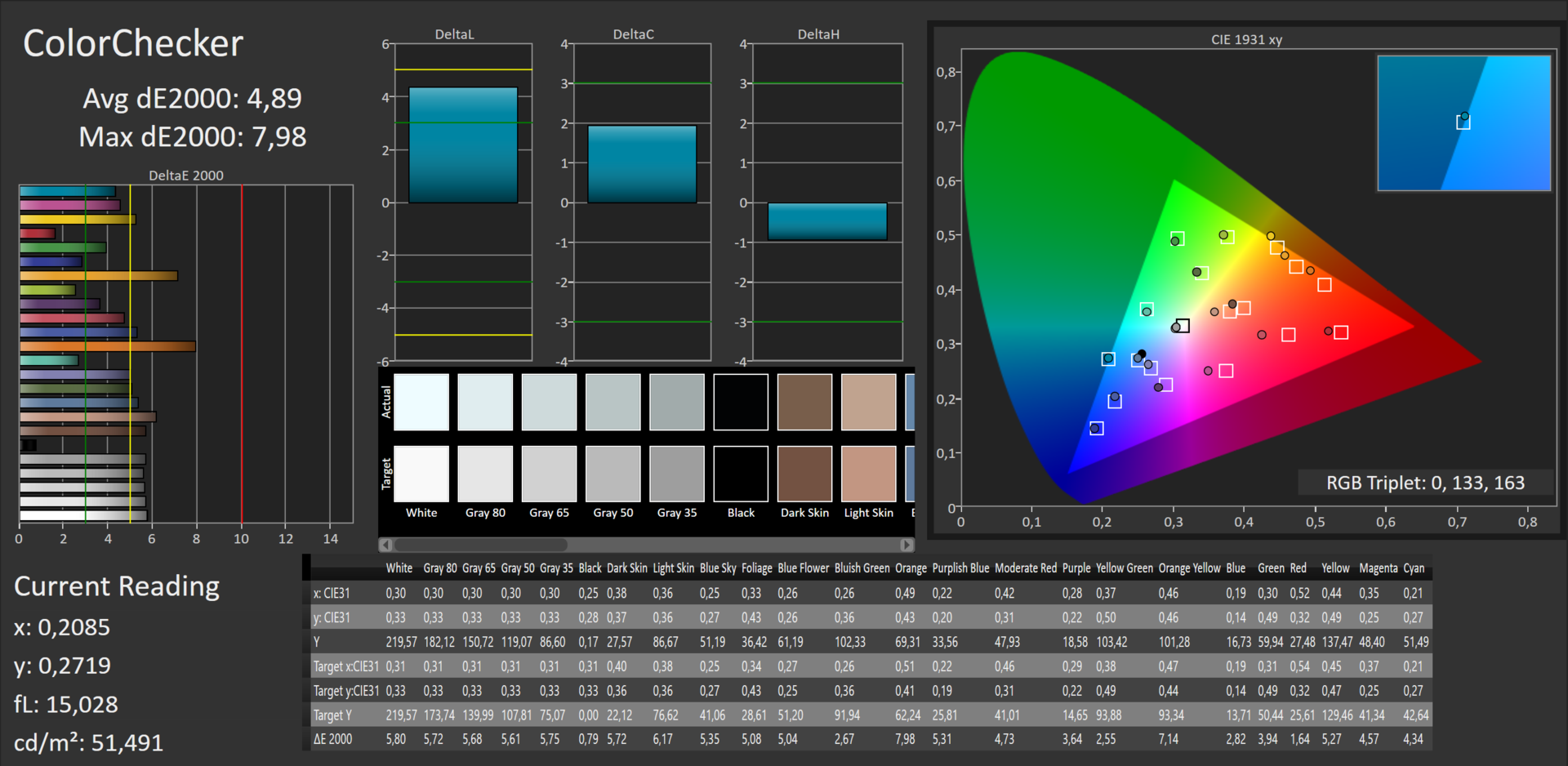Click the Yellow Green column header
Viewport: 1568px width, 766px height.
(x=1125, y=568)
